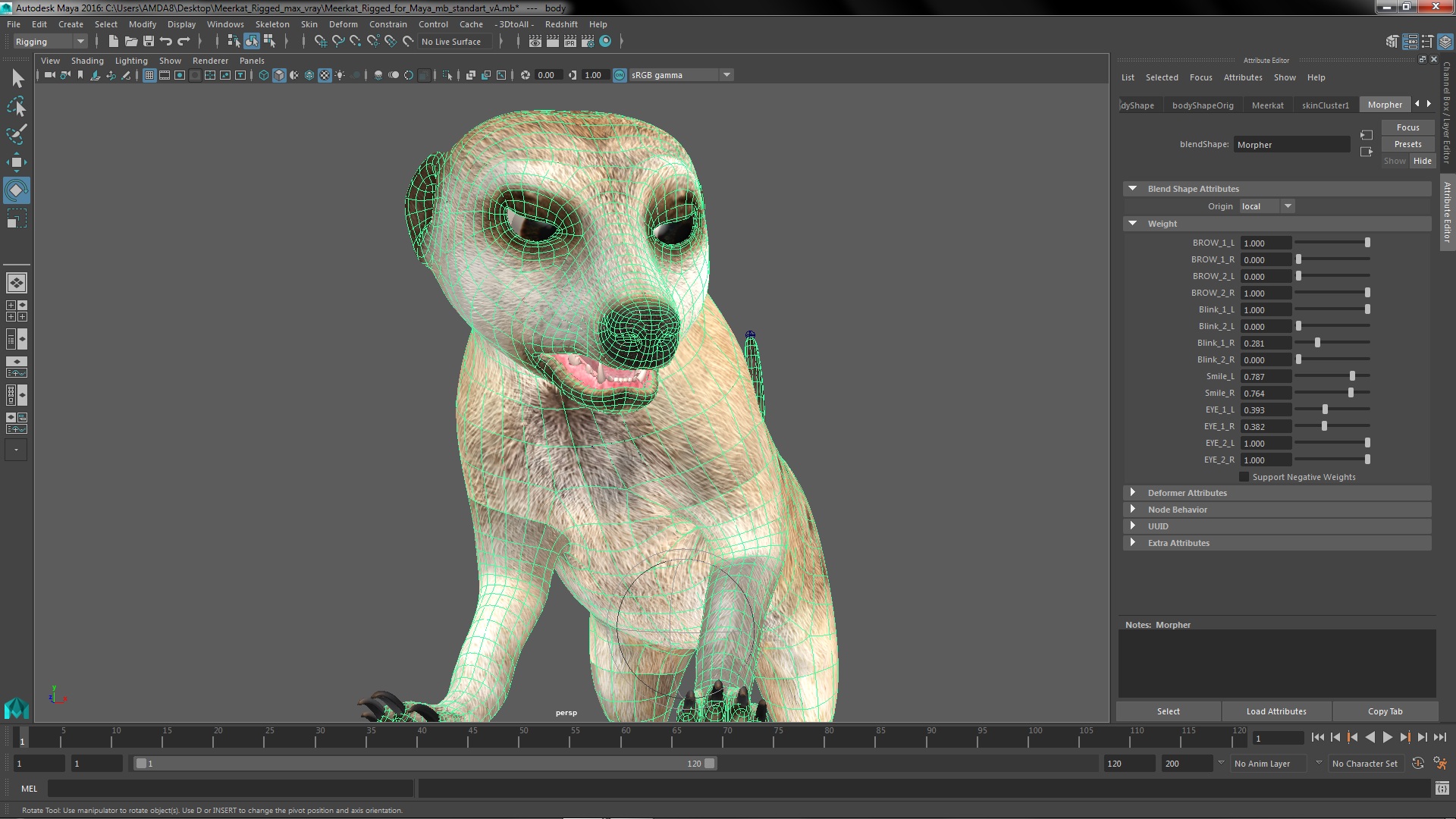Enable snap to grids

point(321,41)
